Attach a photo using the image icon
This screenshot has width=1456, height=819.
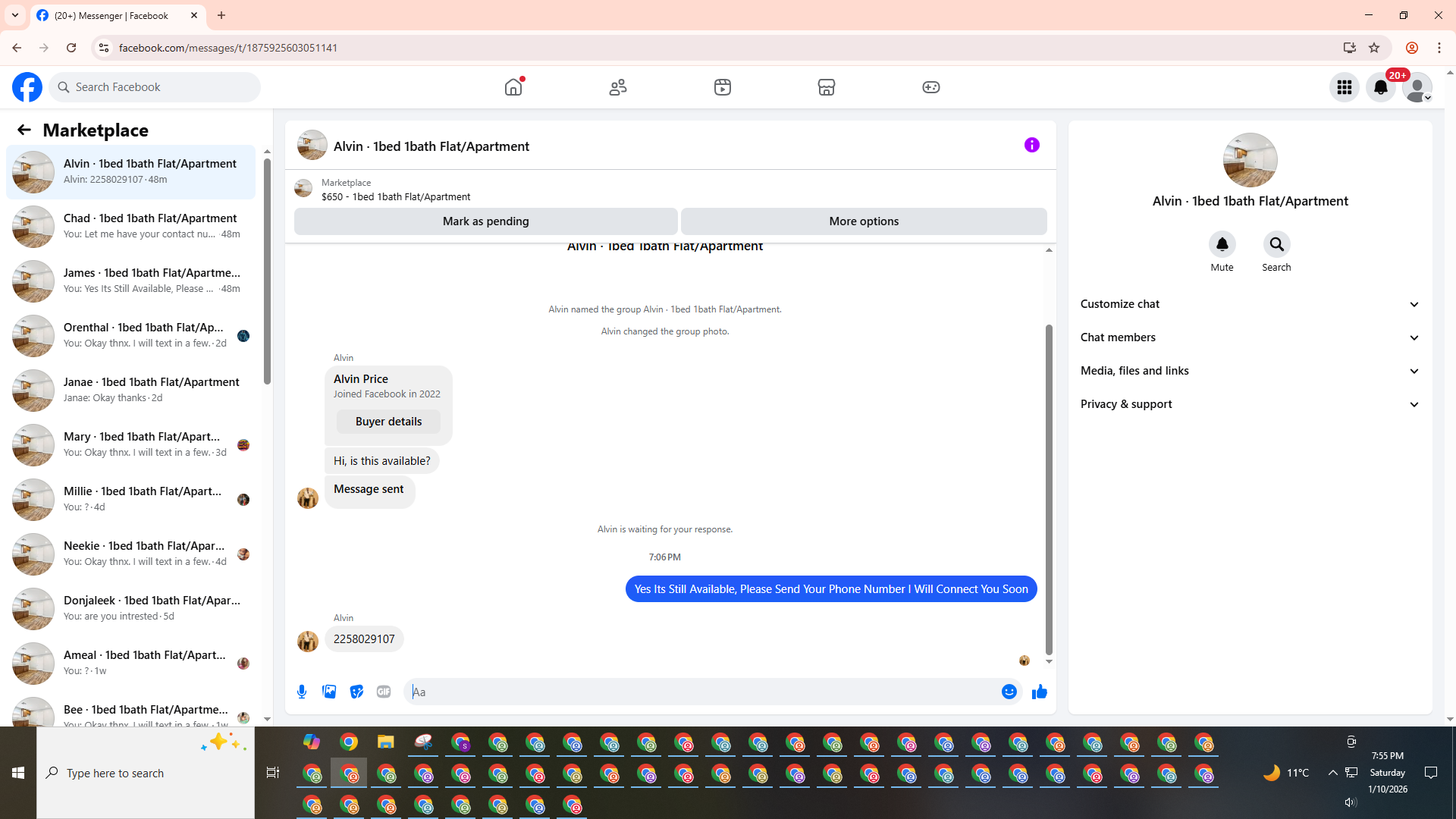tap(329, 692)
